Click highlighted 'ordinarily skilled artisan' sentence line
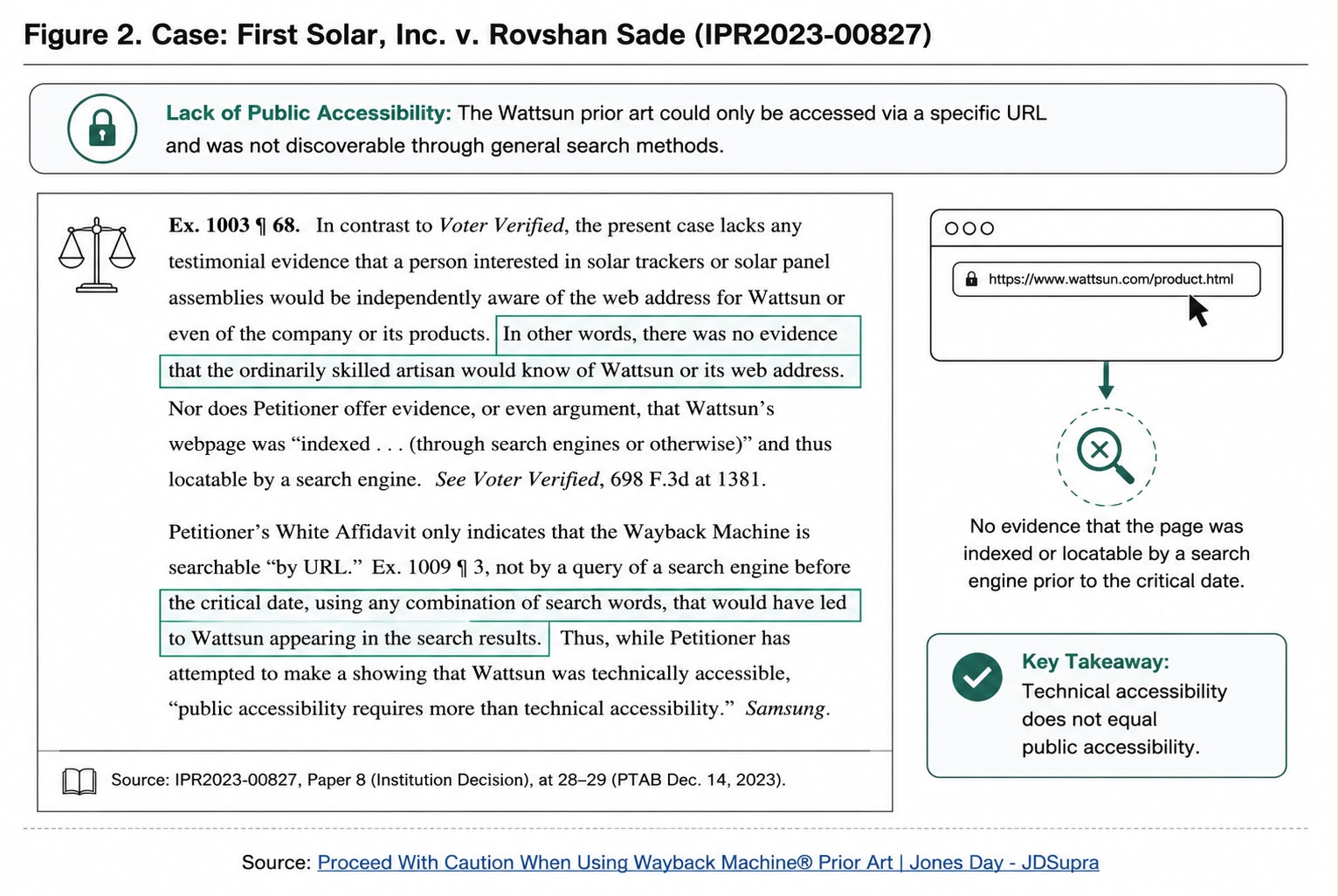This screenshot has height=896, width=1338. coord(506,370)
